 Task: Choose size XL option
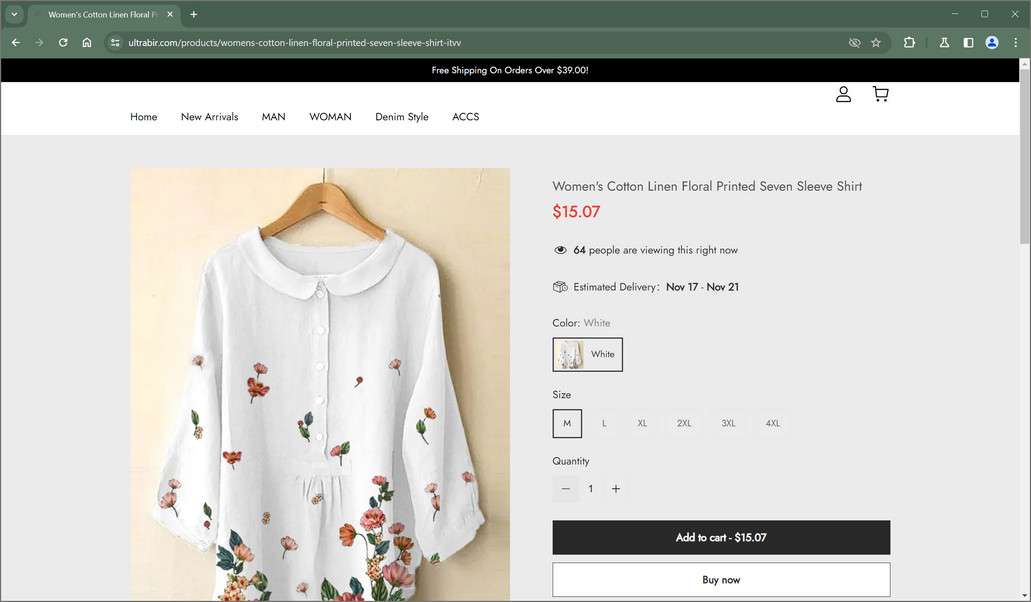click(x=642, y=423)
